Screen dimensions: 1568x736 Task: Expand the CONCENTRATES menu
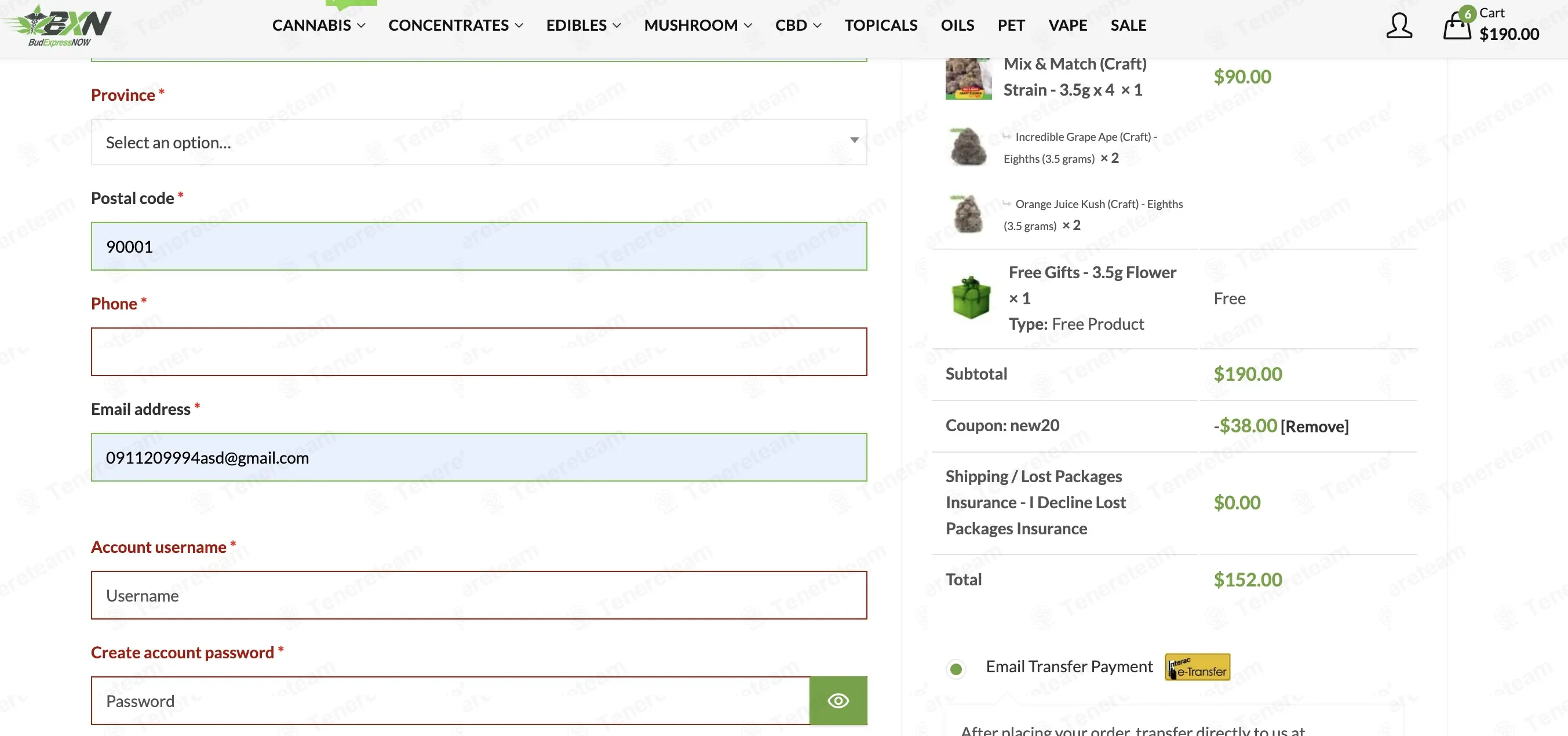coord(455,25)
